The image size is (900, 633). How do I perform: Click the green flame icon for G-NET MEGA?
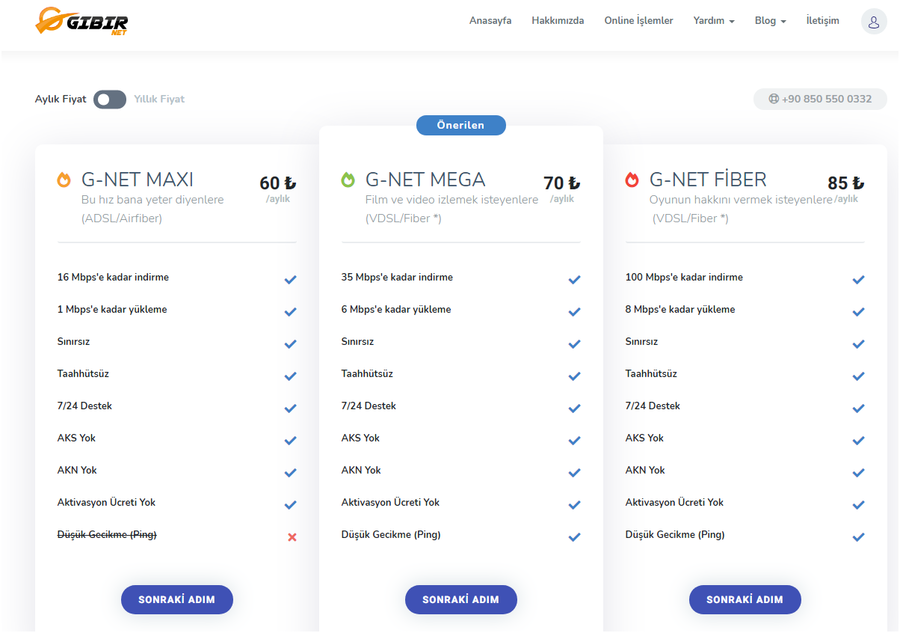(348, 180)
